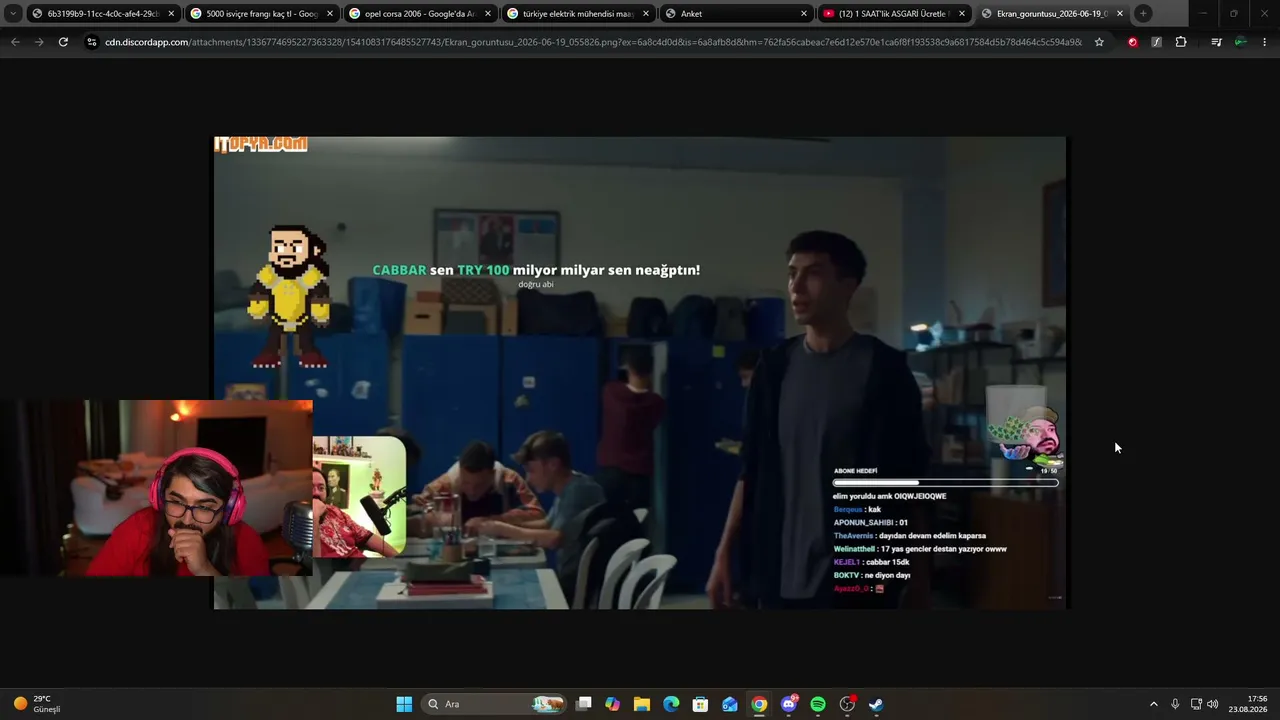This screenshot has height=720, width=1280.
Task: Open the Extensions puzzle menu
Action: point(1181,42)
